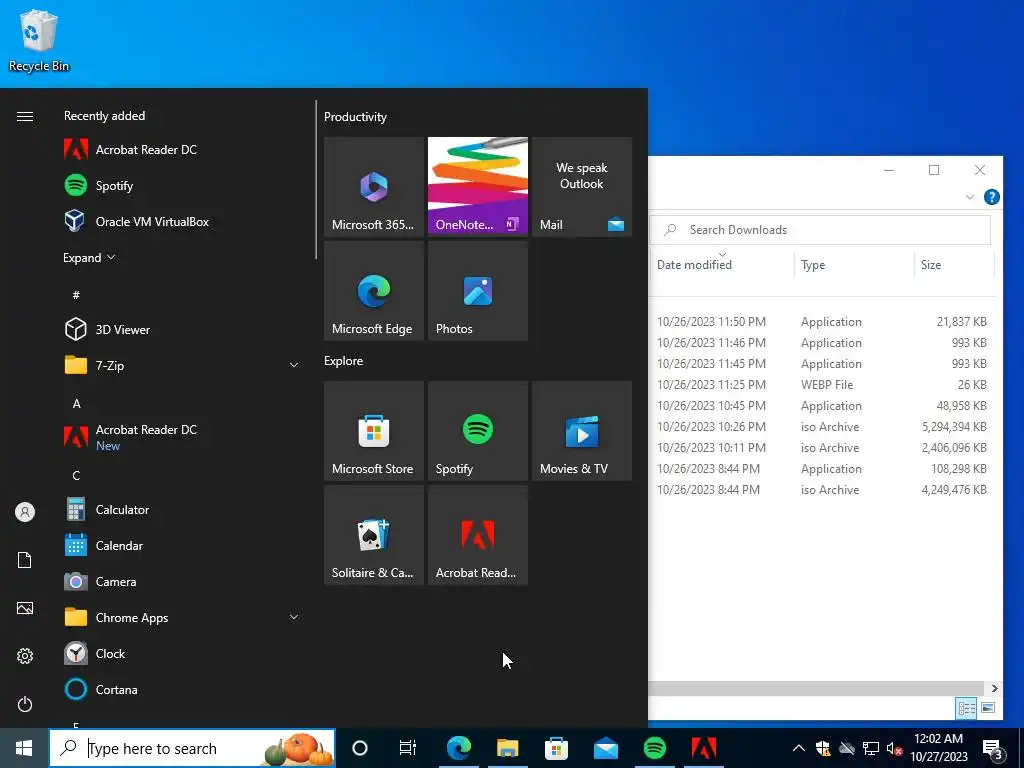Open Mail tile
Screen dimensions: 1024x768
tap(582, 187)
